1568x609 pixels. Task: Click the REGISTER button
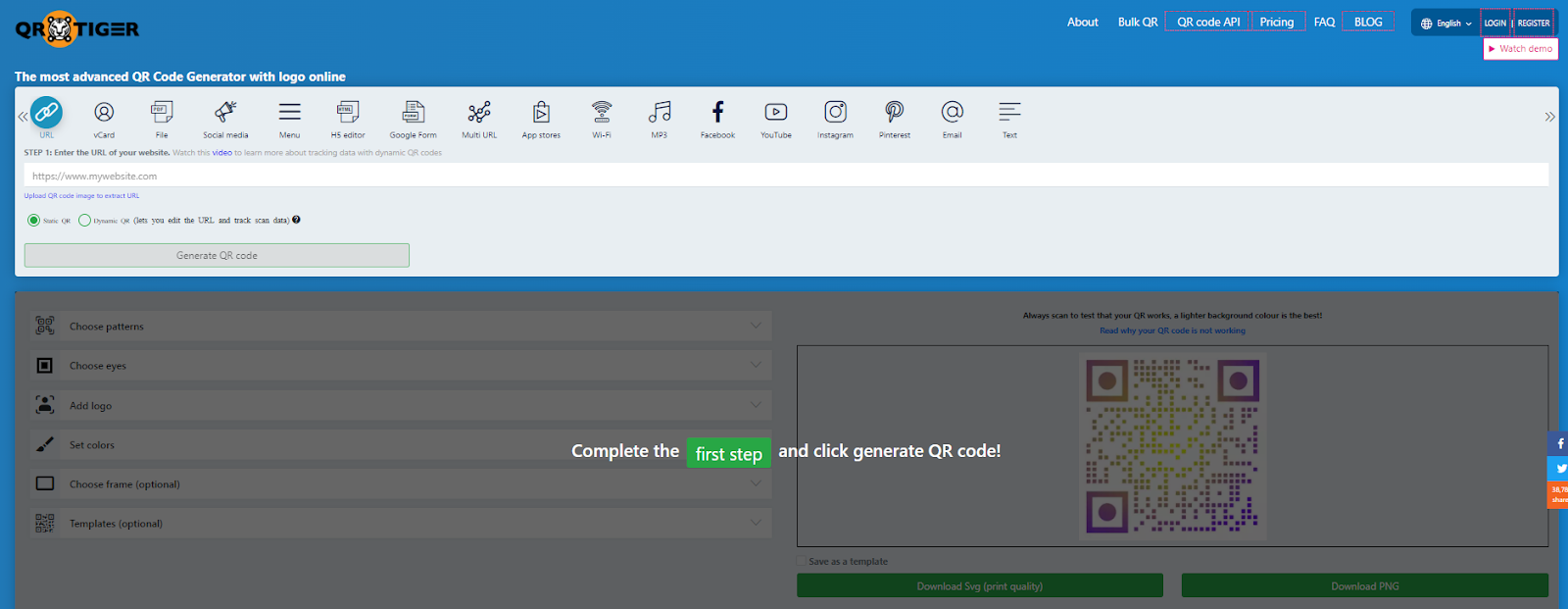pos(1534,24)
